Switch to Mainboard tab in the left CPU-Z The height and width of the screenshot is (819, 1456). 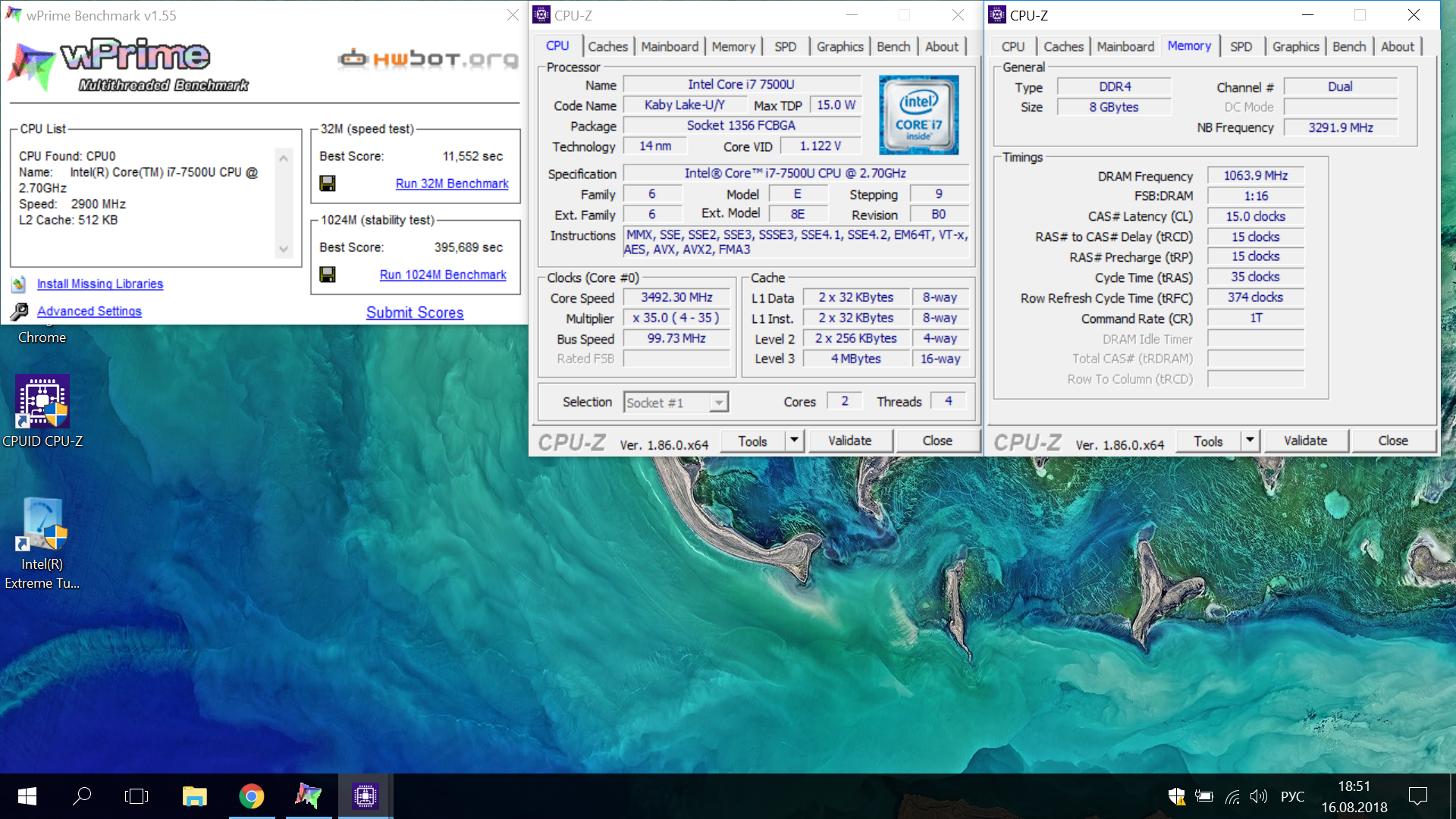[670, 46]
